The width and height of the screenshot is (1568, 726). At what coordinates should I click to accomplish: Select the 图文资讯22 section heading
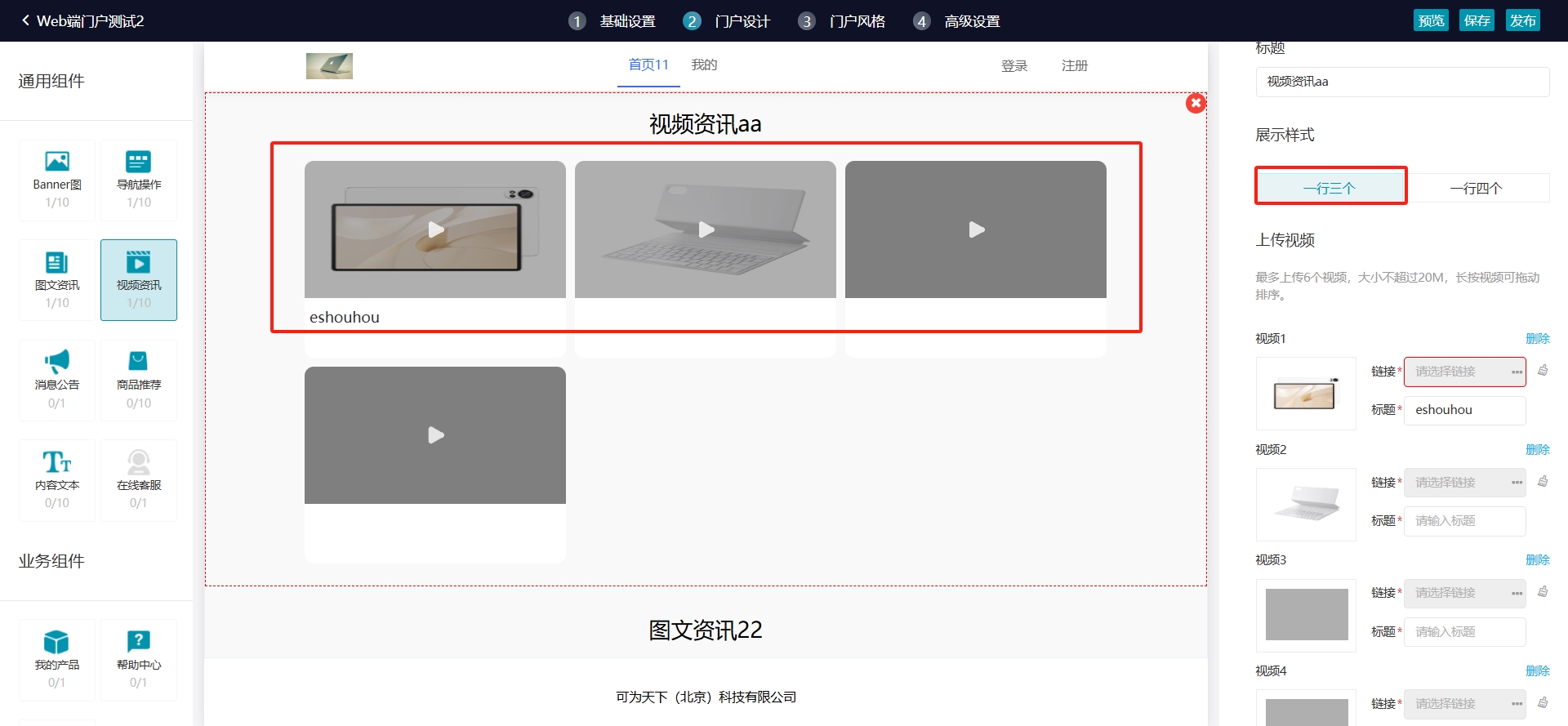pyautogui.click(x=706, y=630)
